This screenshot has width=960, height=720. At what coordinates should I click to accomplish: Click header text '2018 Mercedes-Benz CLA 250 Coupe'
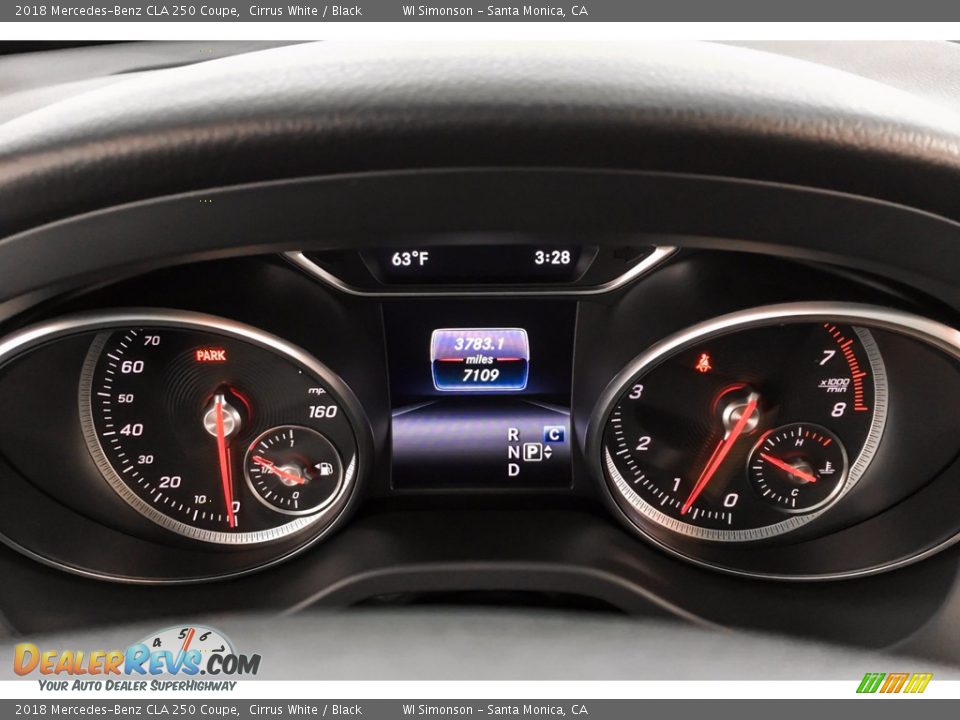[127, 10]
